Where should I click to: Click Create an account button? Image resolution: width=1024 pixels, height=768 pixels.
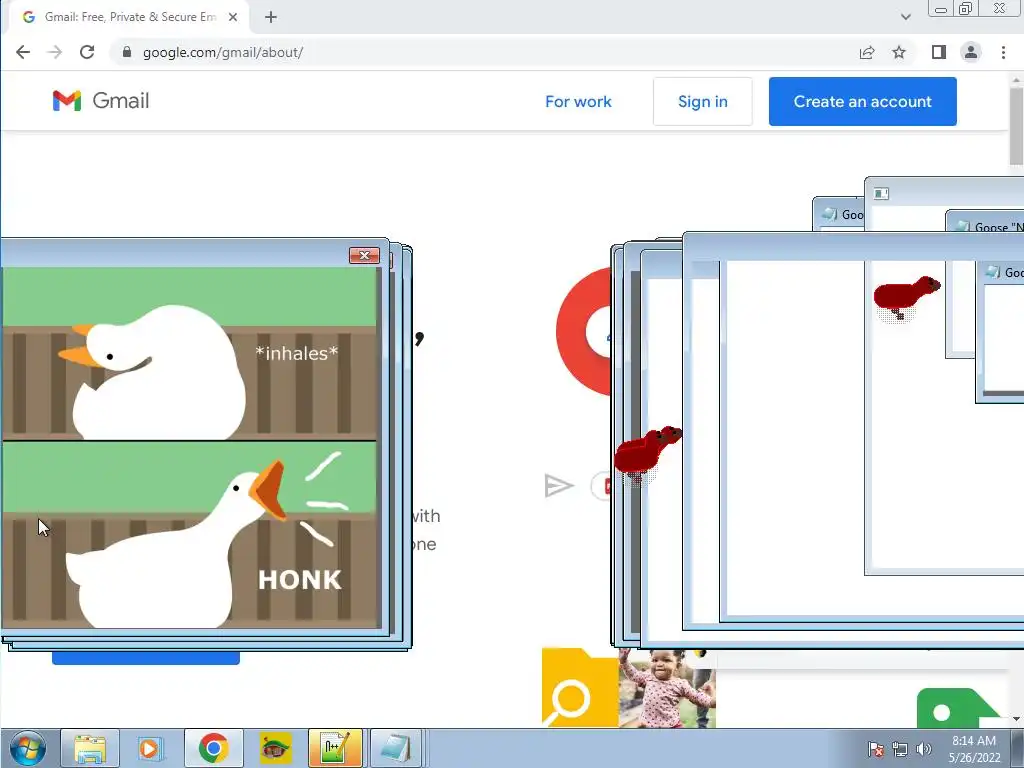pyautogui.click(x=863, y=102)
